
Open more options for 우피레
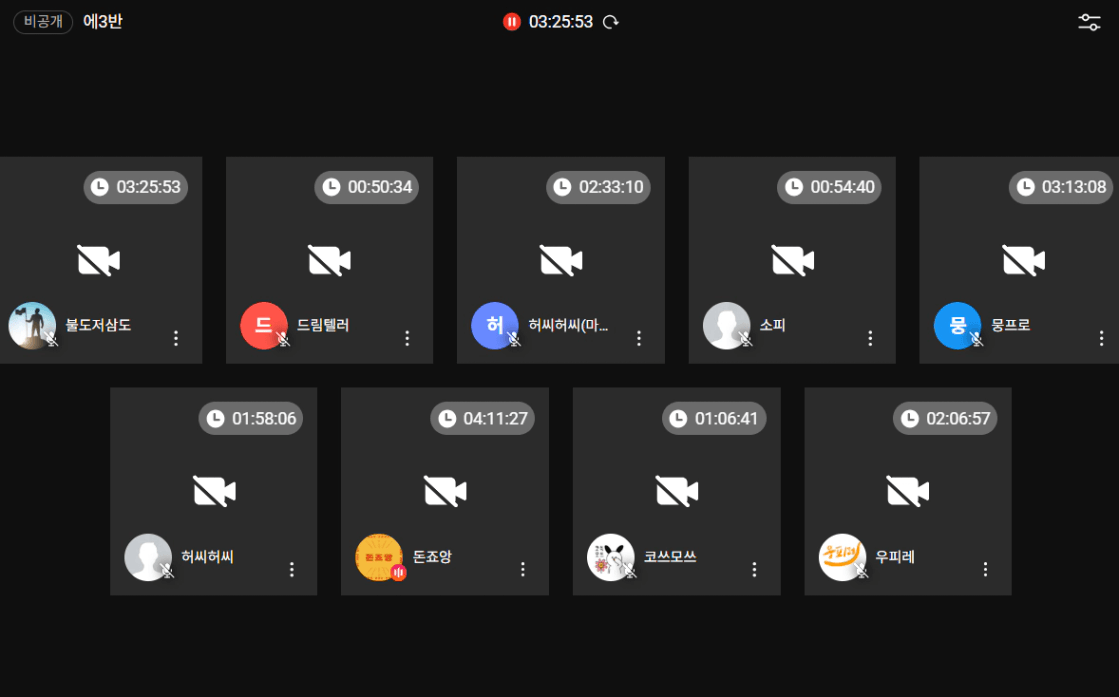(x=986, y=569)
